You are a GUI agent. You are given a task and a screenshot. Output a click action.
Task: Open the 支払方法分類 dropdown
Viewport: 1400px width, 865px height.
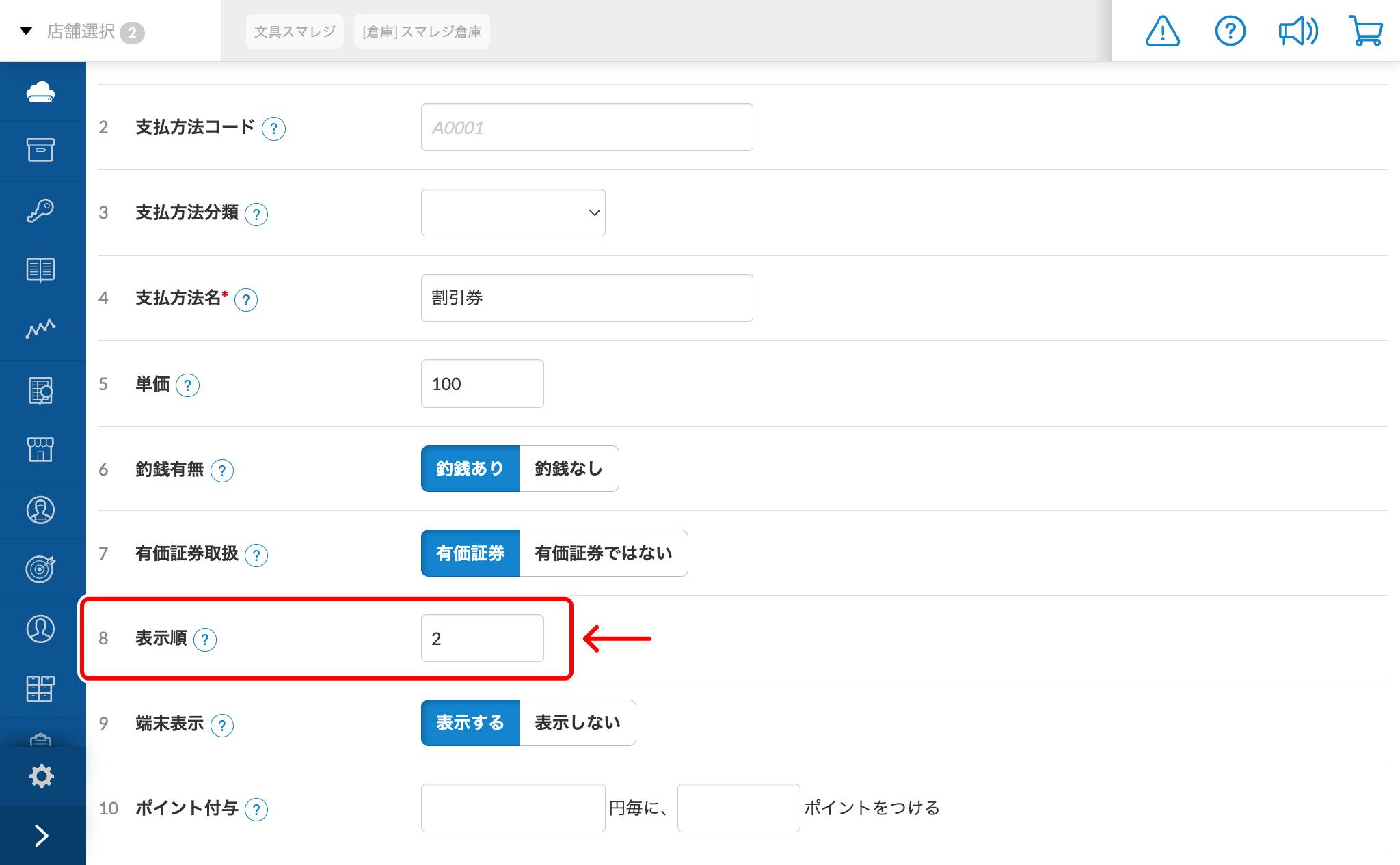tap(513, 212)
